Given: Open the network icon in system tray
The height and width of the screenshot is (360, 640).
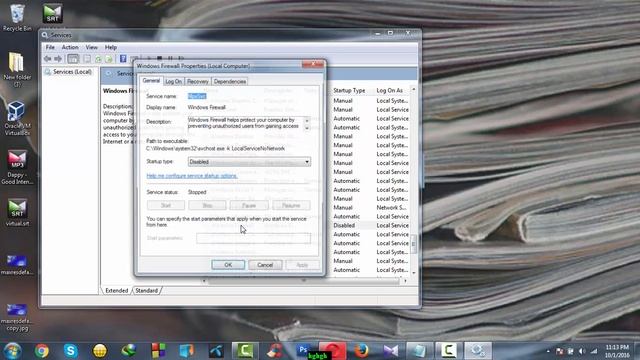Looking at the screenshot, I should click(x=594, y=351).
